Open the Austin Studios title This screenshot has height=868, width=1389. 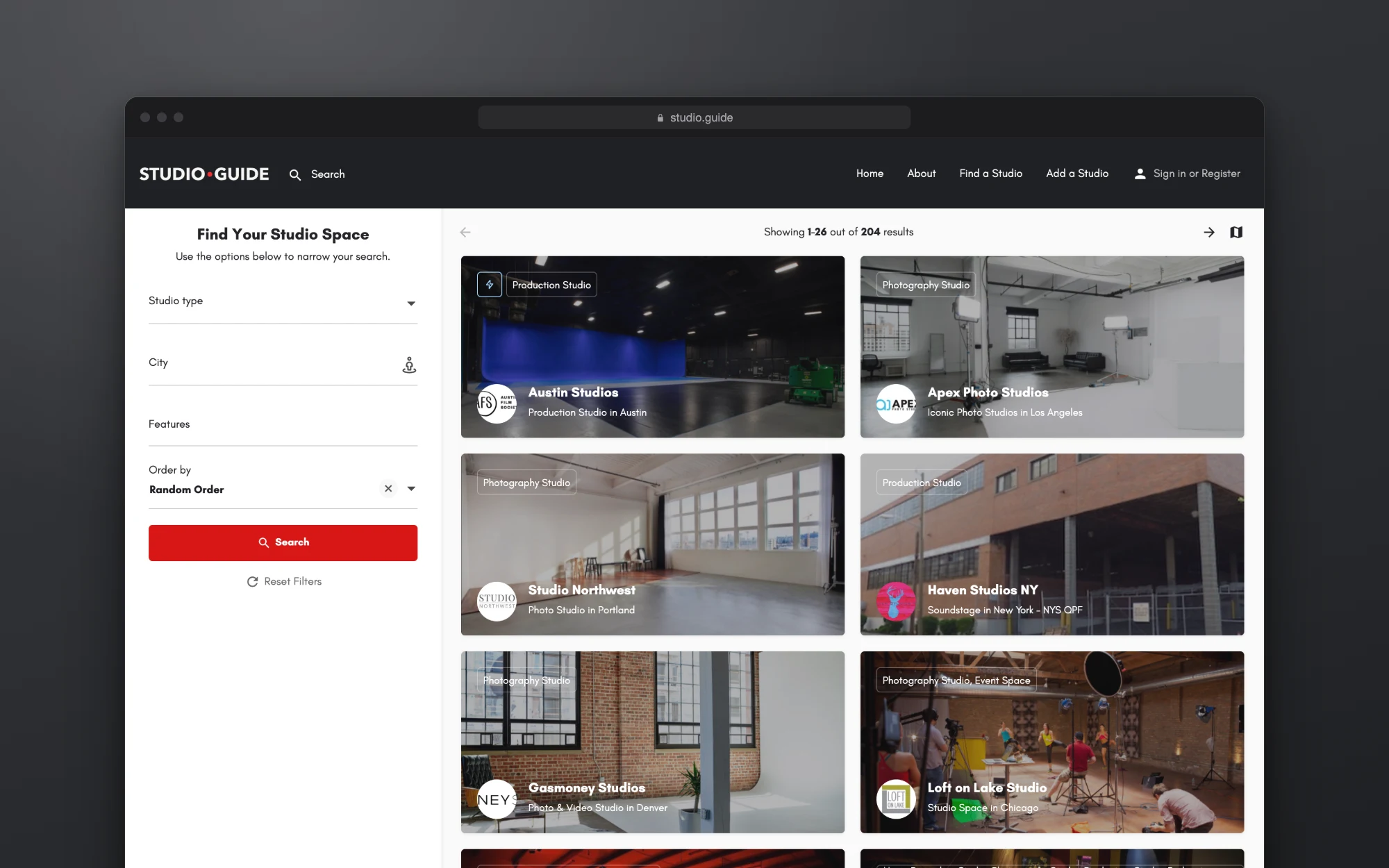[x=573, y=393]
